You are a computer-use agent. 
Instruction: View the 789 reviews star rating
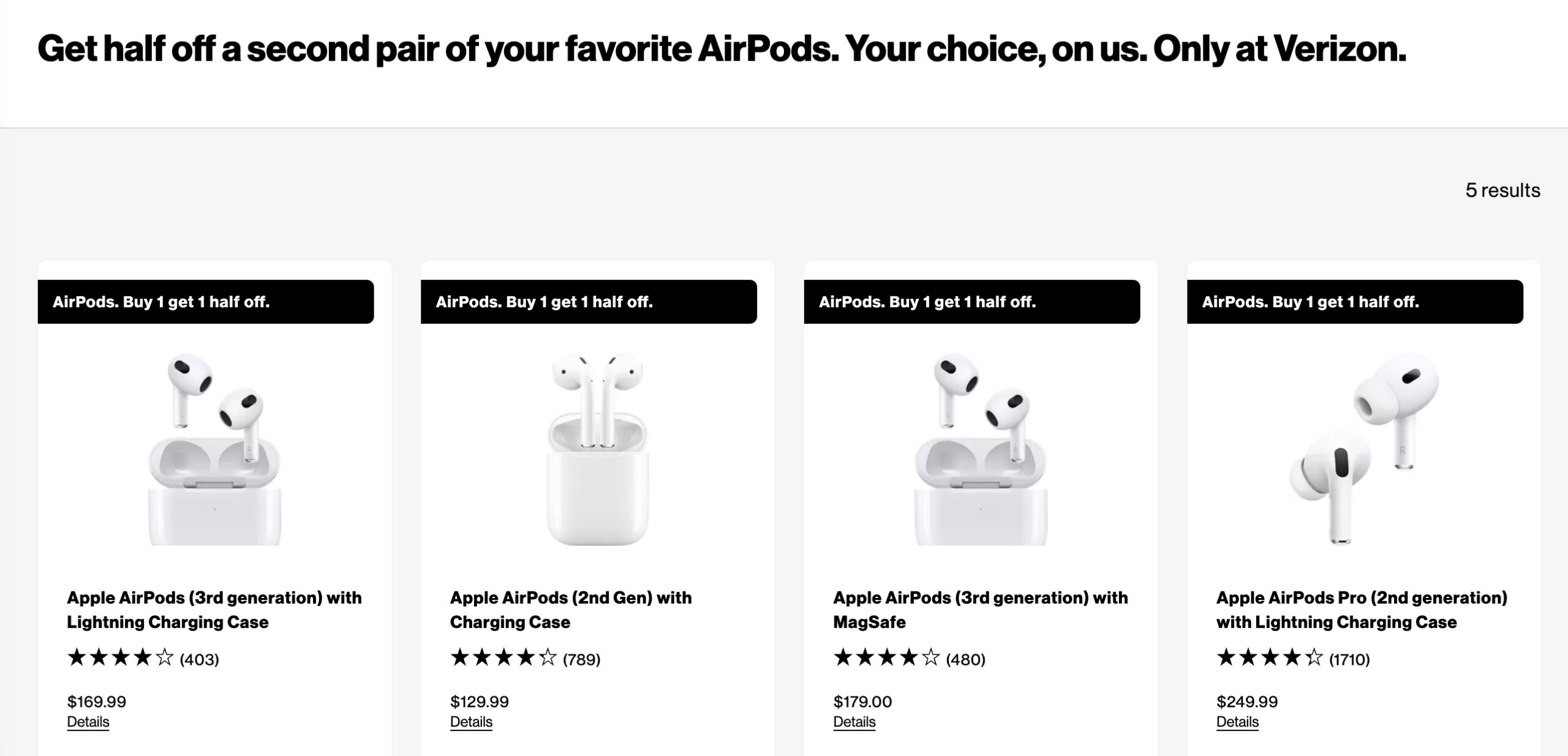[x=526, y=659]
